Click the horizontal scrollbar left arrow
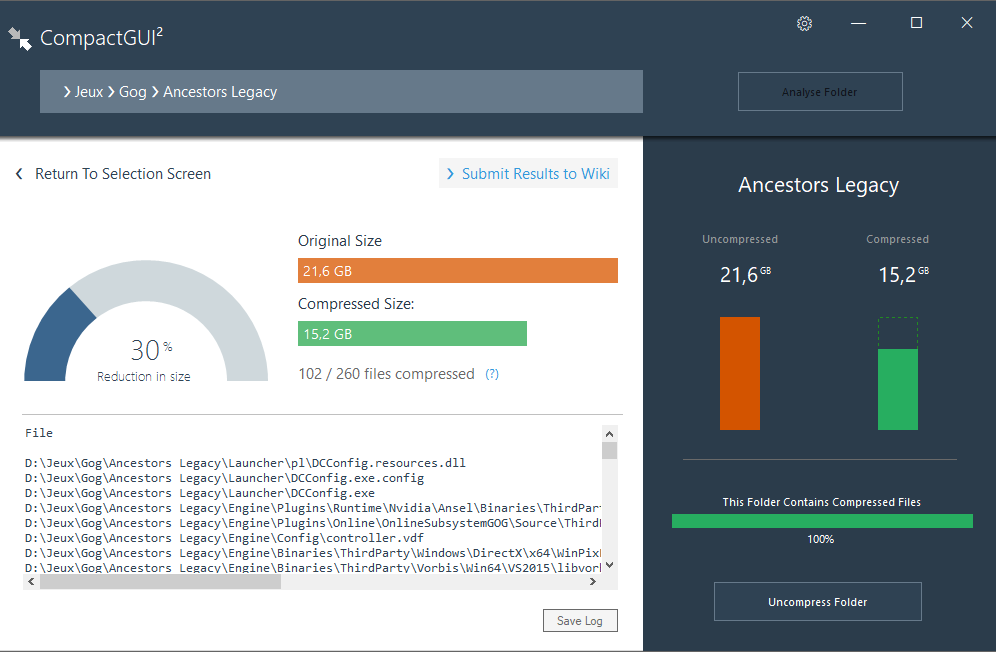 point(31,581)
